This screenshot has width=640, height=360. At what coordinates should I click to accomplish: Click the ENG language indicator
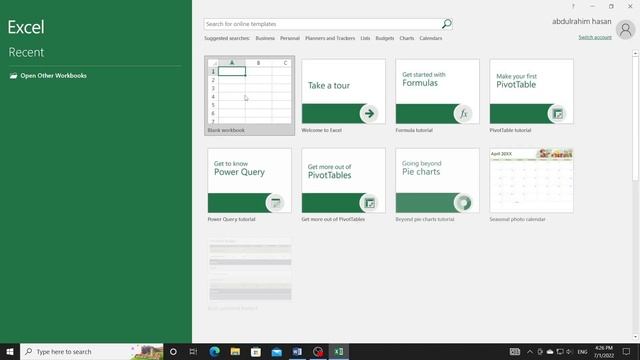pyautogui.click(x=582, y=351)
